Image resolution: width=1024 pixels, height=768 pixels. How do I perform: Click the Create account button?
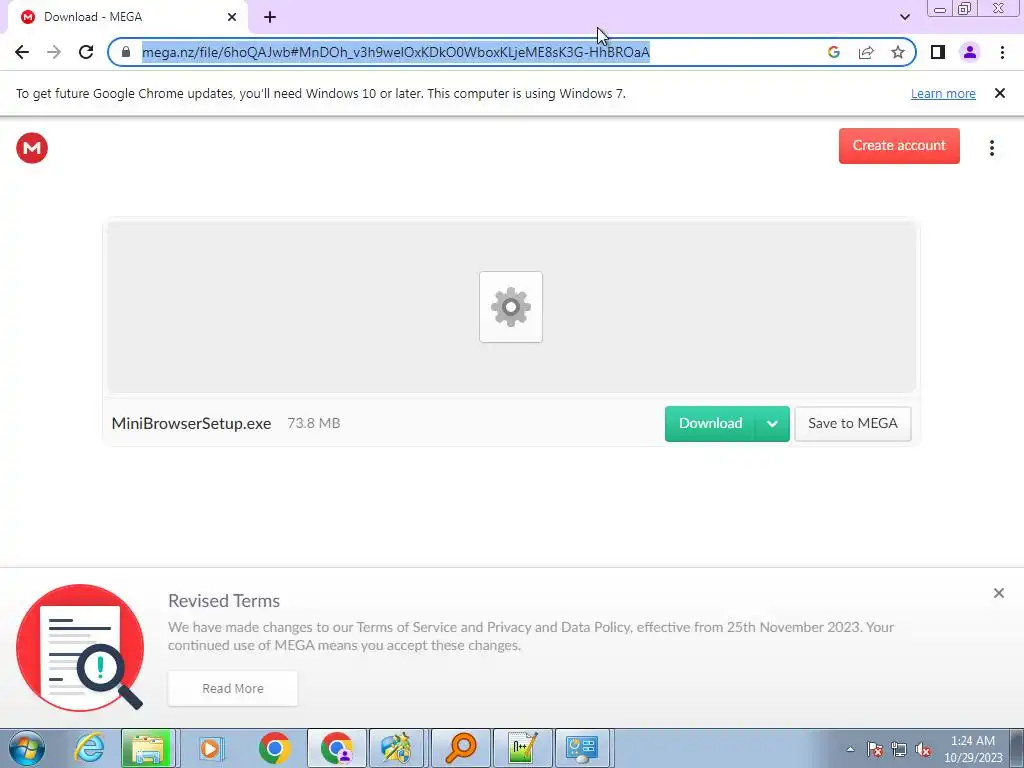coord(899,146)
